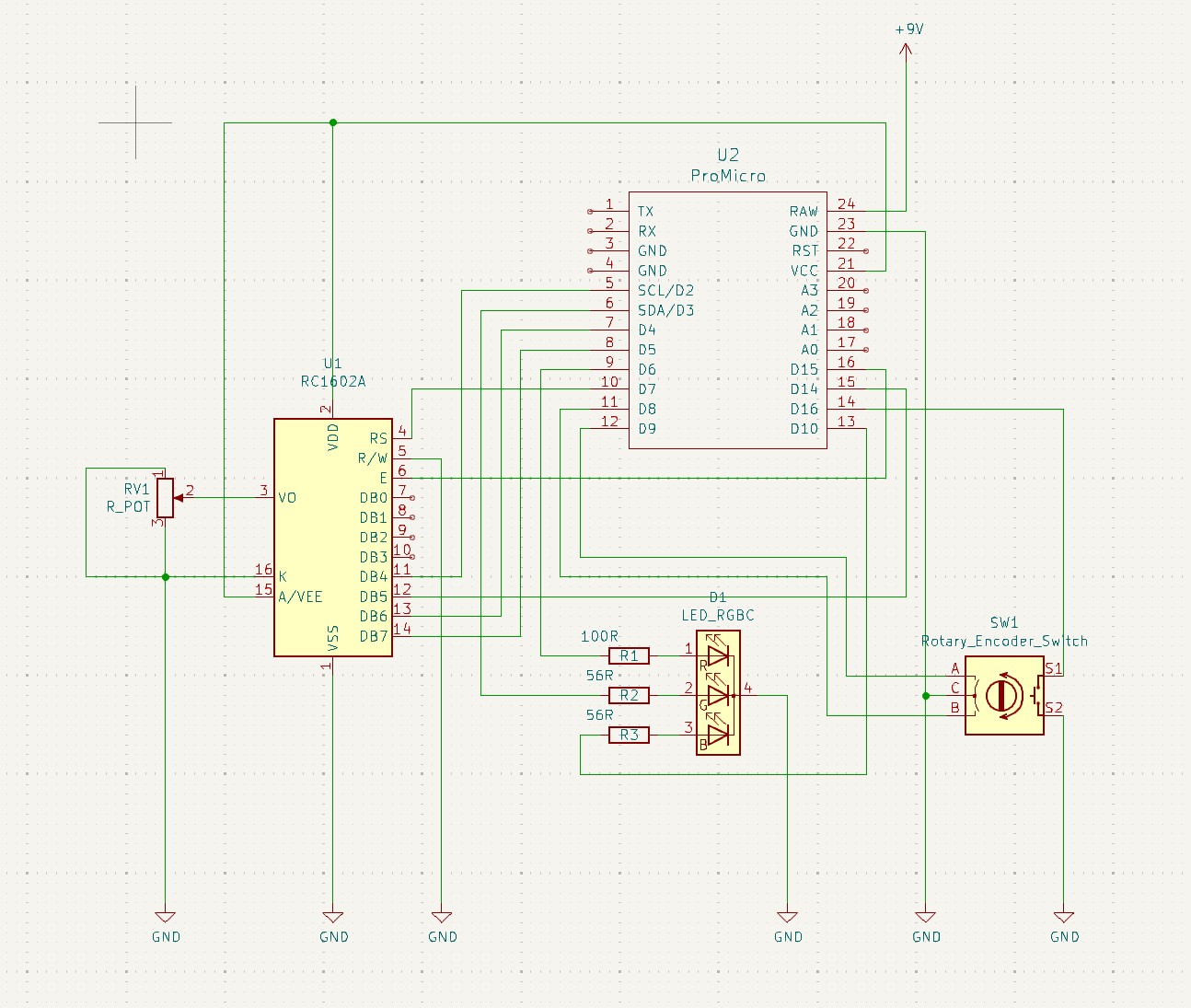Select the 100R value label
This screenshot has width=1191, height=1008.
point(599,636)
